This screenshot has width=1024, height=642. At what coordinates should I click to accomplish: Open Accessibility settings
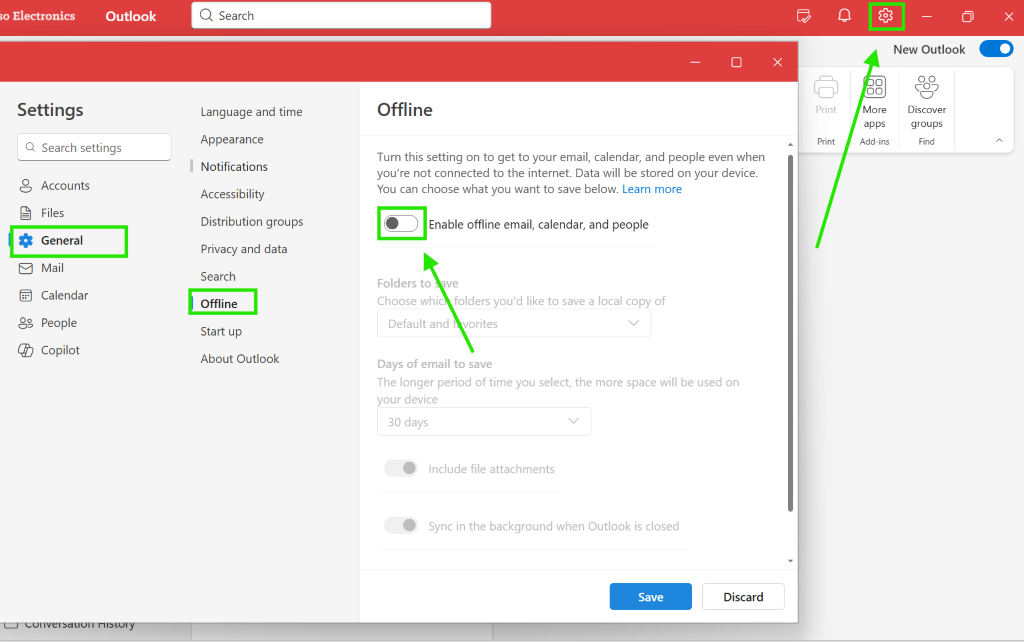pos(232,194)
